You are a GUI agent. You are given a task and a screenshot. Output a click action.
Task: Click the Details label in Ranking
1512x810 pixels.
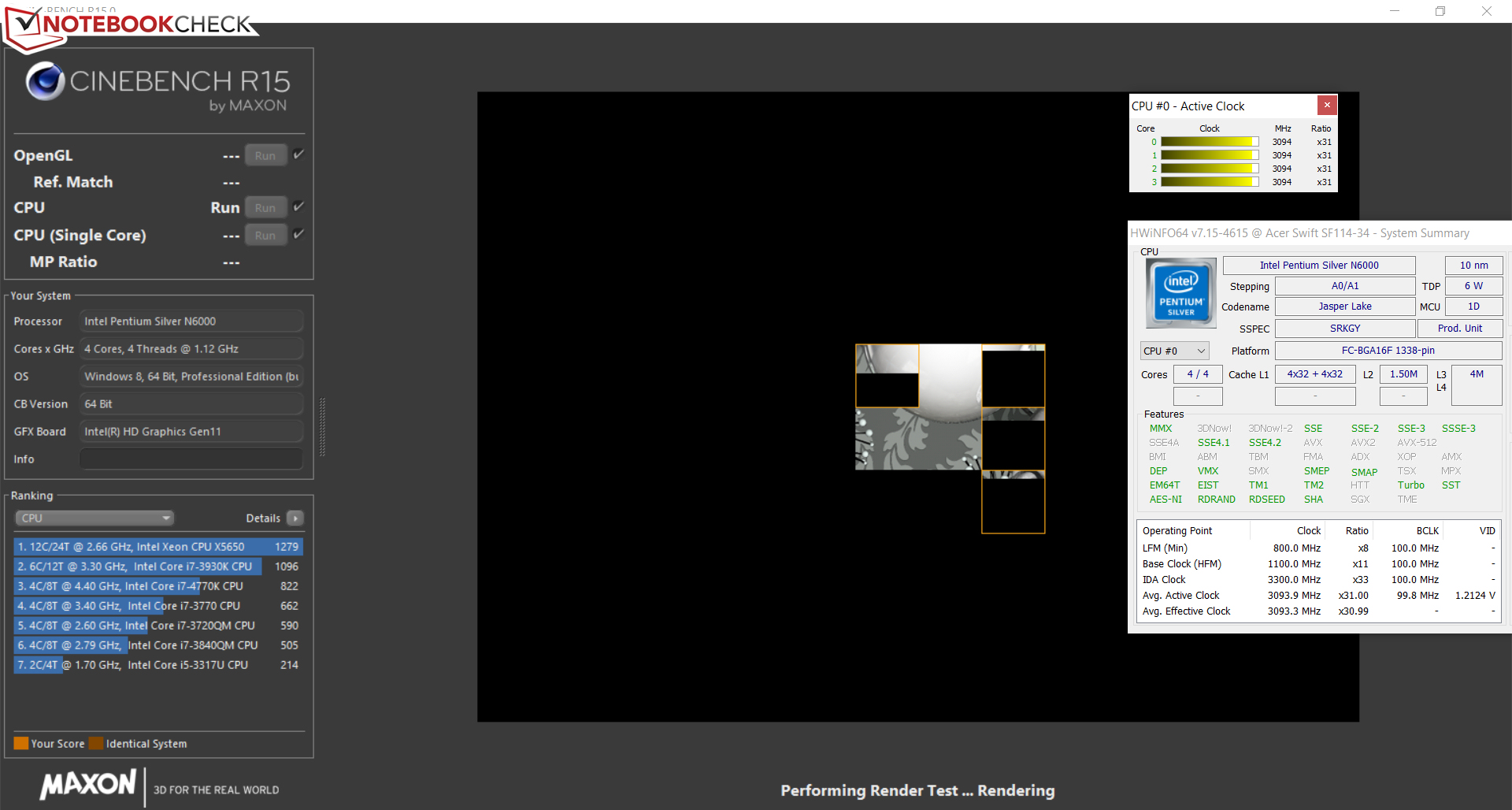pyautogui.click(x=263, y=518)
